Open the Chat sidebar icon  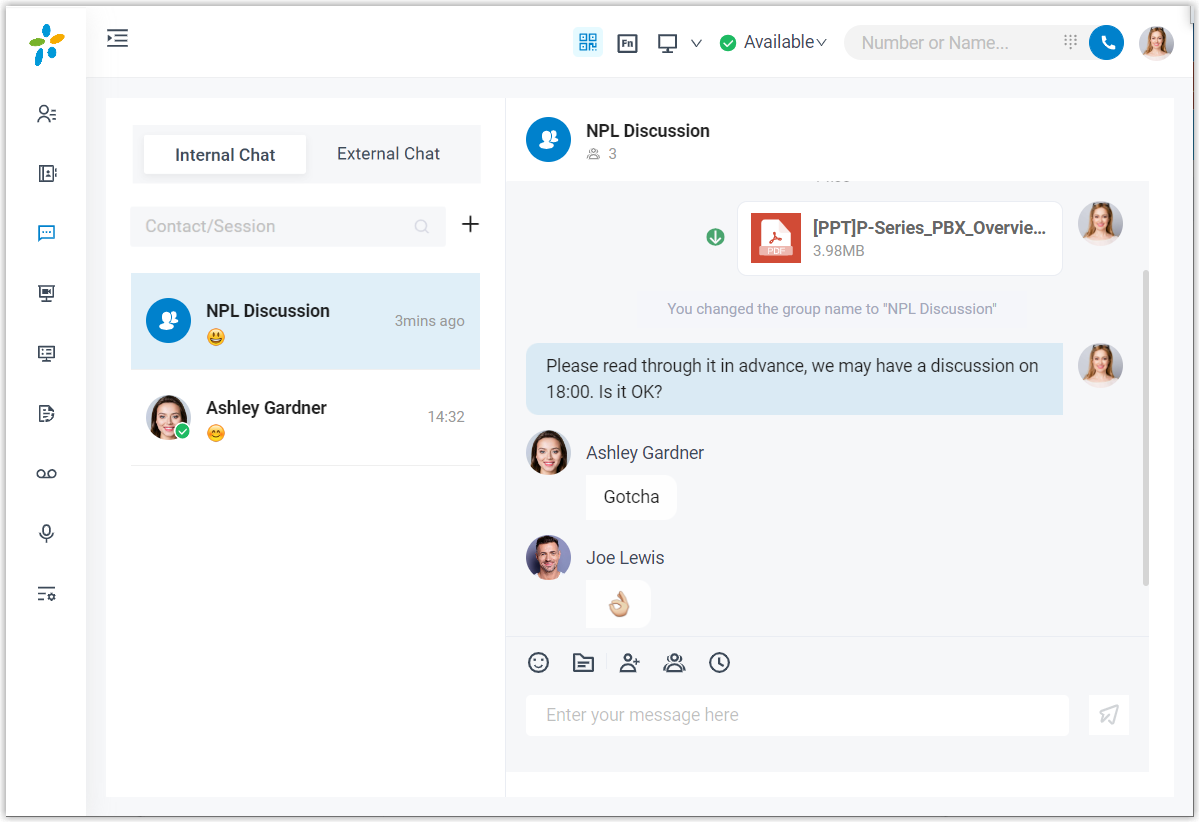coord(46,234)
